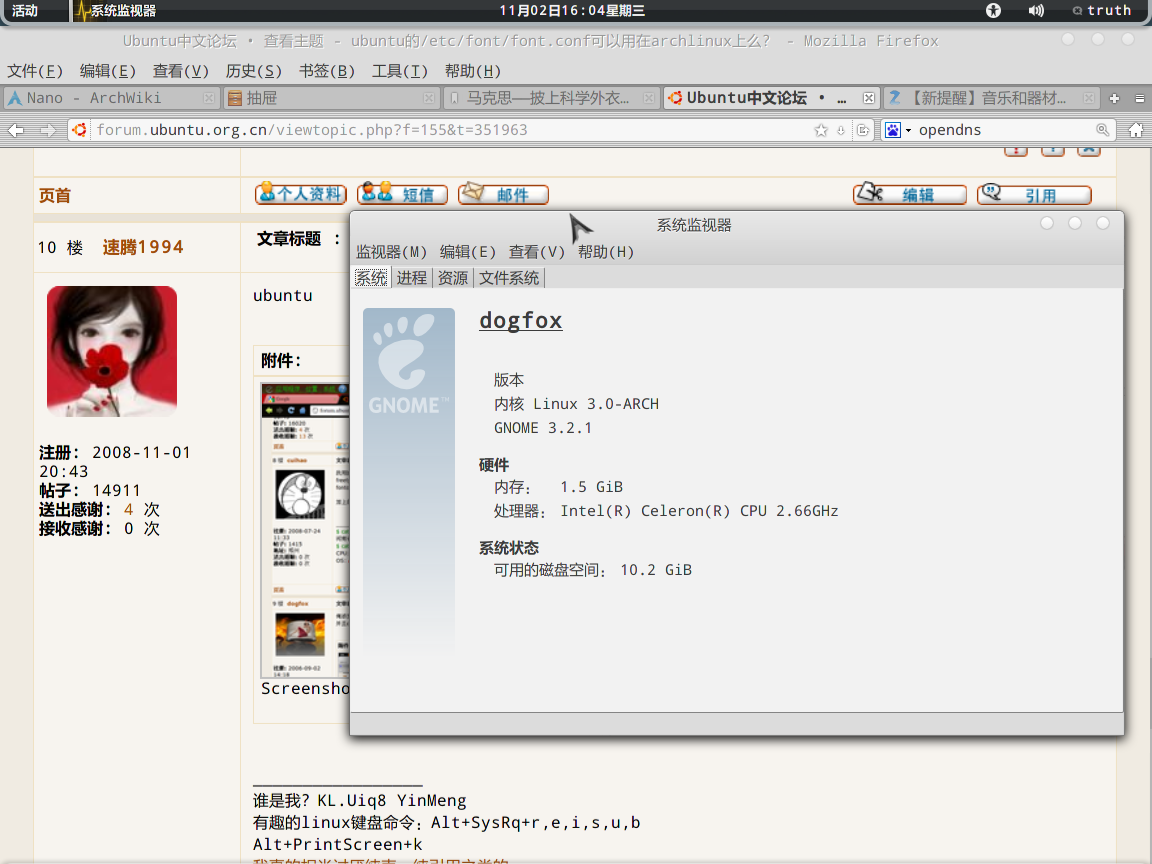Click bookmarks dropdown arrow in URL bar

pyautogui.click(x=840, y=130)
